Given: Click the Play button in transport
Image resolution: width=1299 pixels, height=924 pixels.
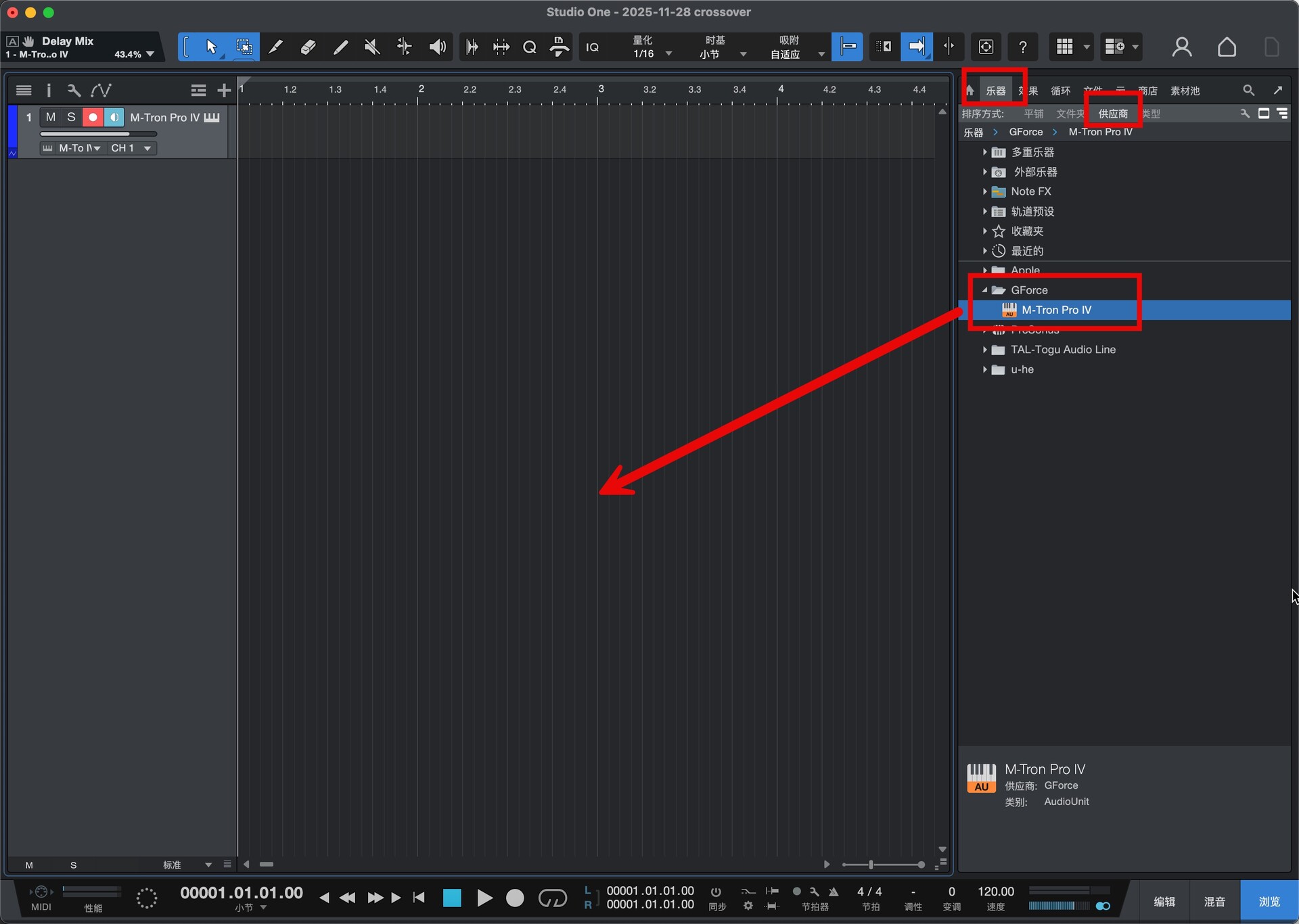Looking at the screenshot, I should [484, 898].
